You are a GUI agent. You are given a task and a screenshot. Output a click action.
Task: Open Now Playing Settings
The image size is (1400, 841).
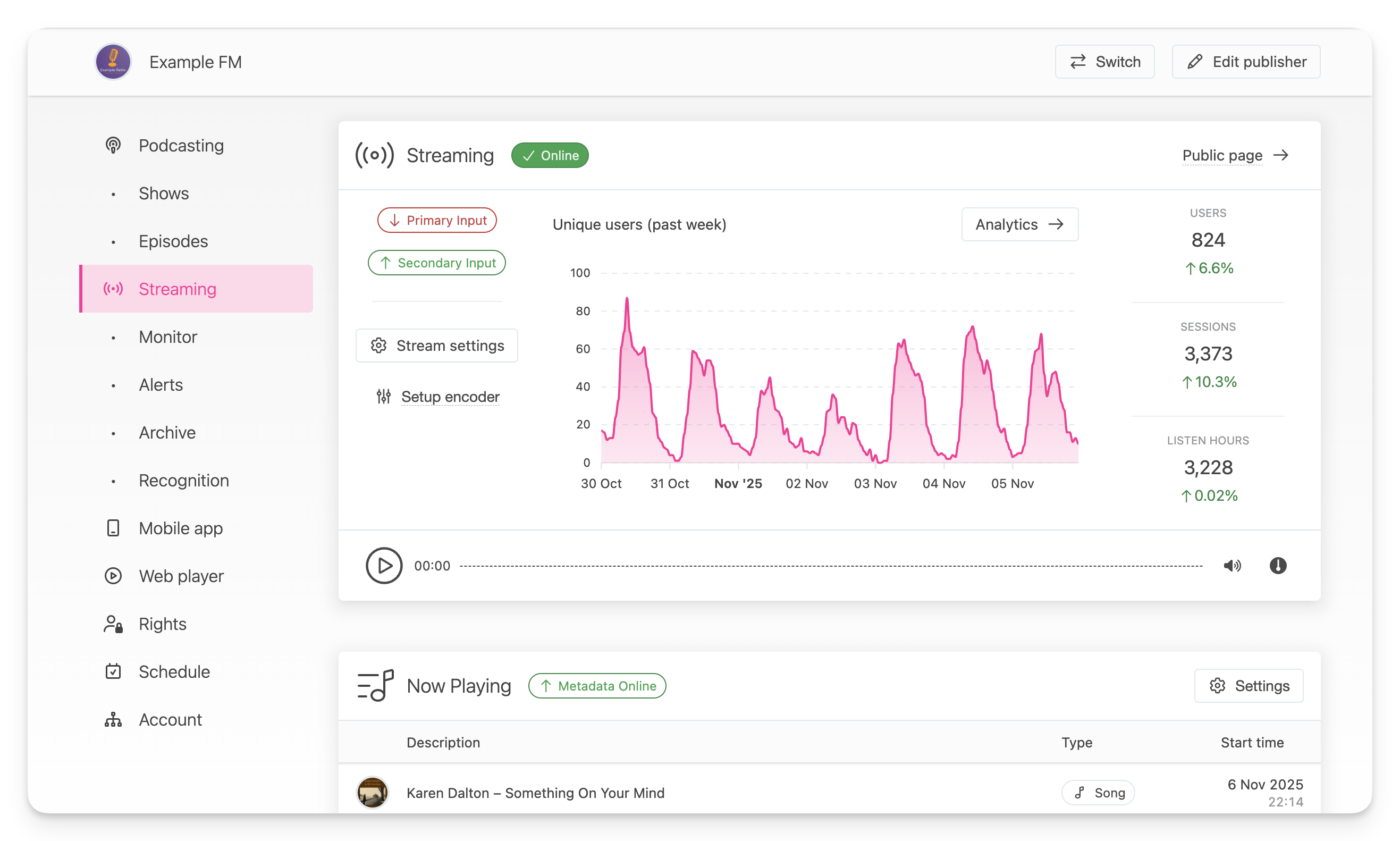1249,686
